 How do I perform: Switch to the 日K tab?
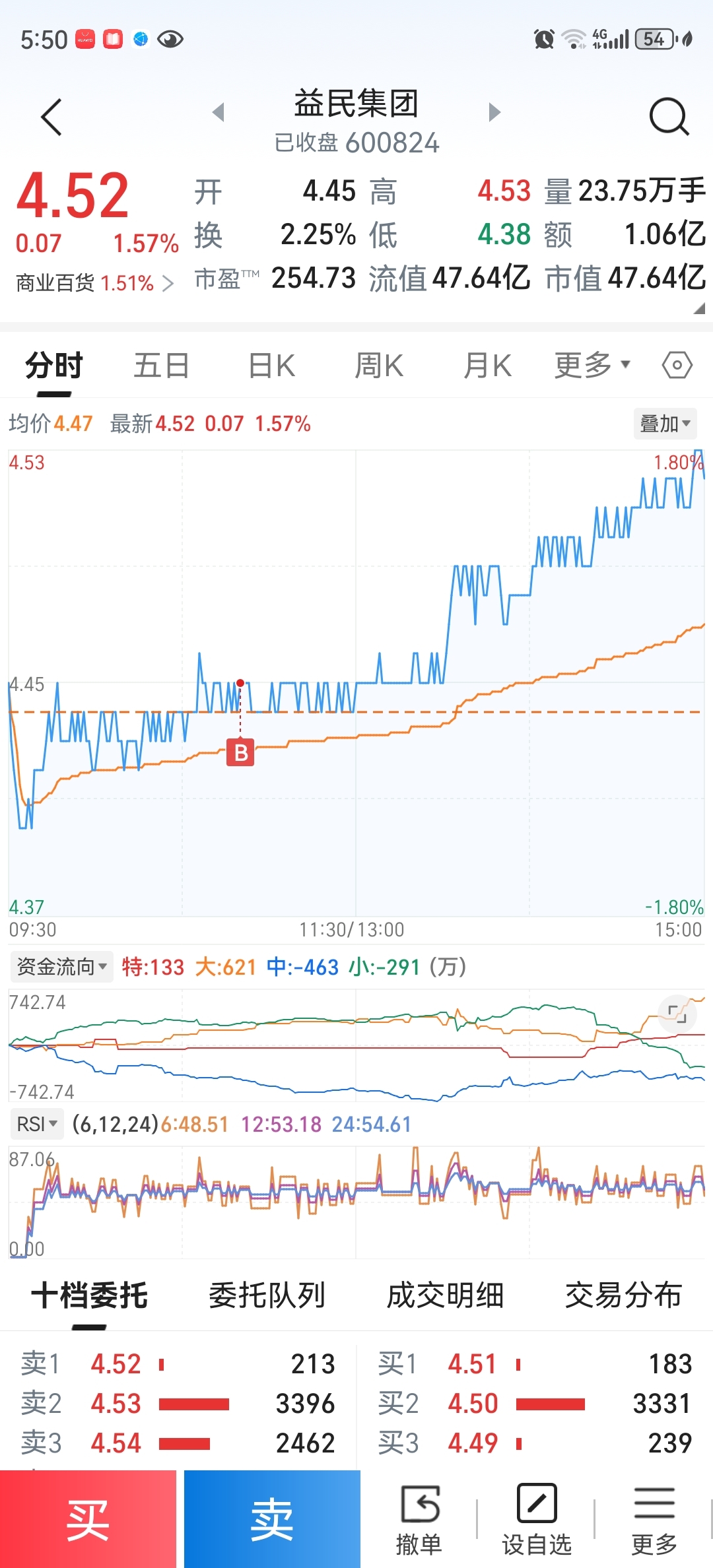pos(271,366)
